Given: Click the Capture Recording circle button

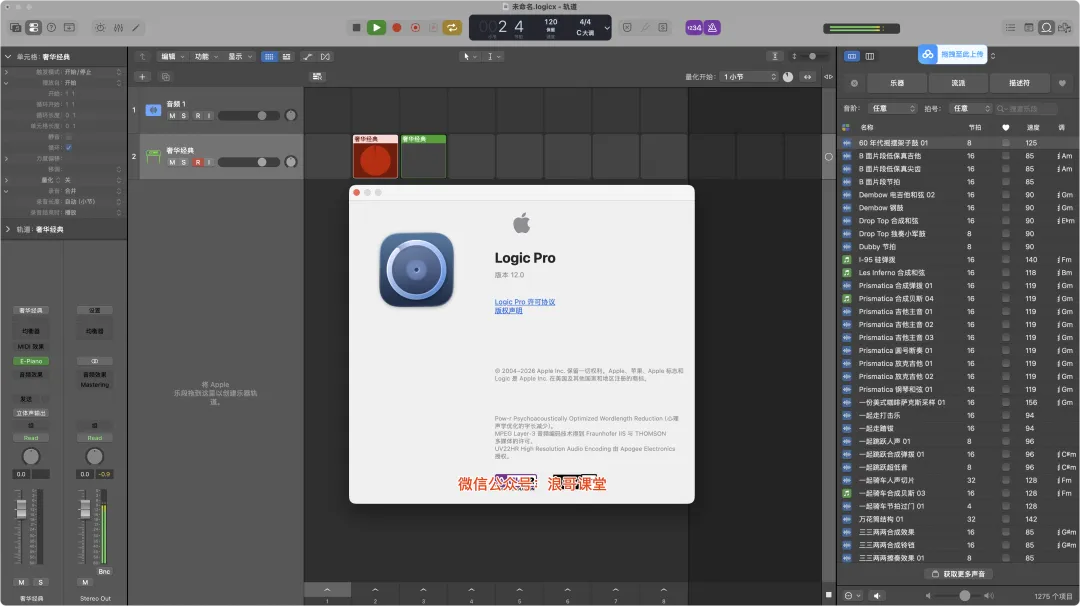Looking at the screenshot, I should coord(415,28).
